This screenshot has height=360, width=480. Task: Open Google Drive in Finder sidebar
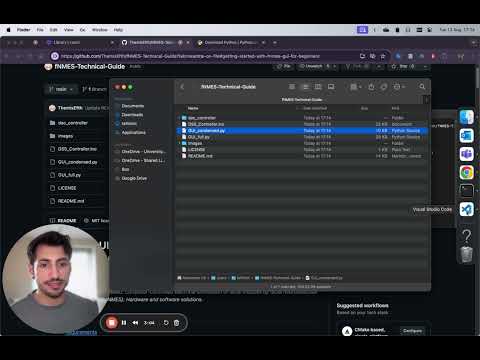pos(134,178)
